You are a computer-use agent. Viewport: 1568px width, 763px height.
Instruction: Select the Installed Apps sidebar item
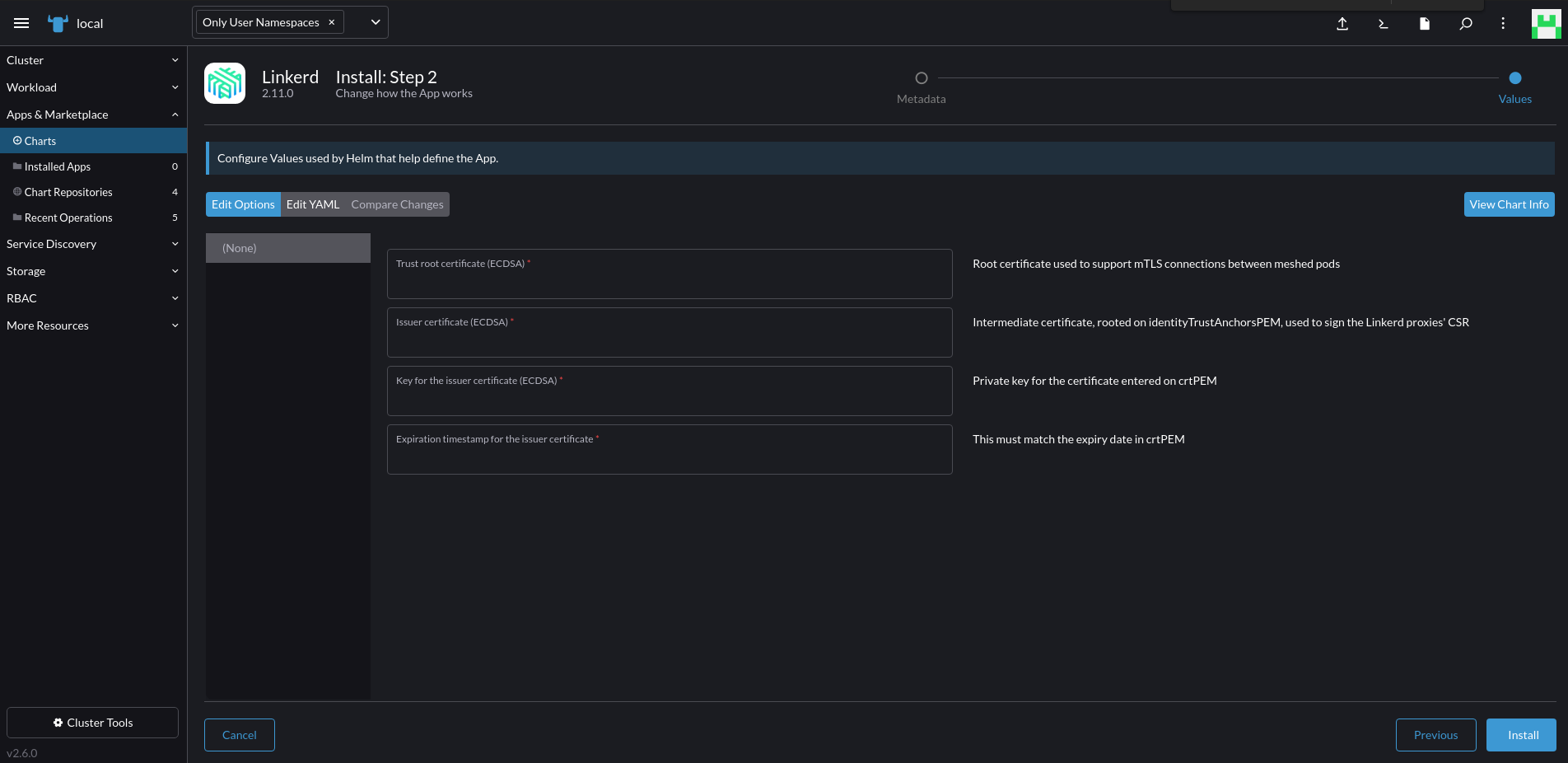pyautogui.click(x=58, y=166)
